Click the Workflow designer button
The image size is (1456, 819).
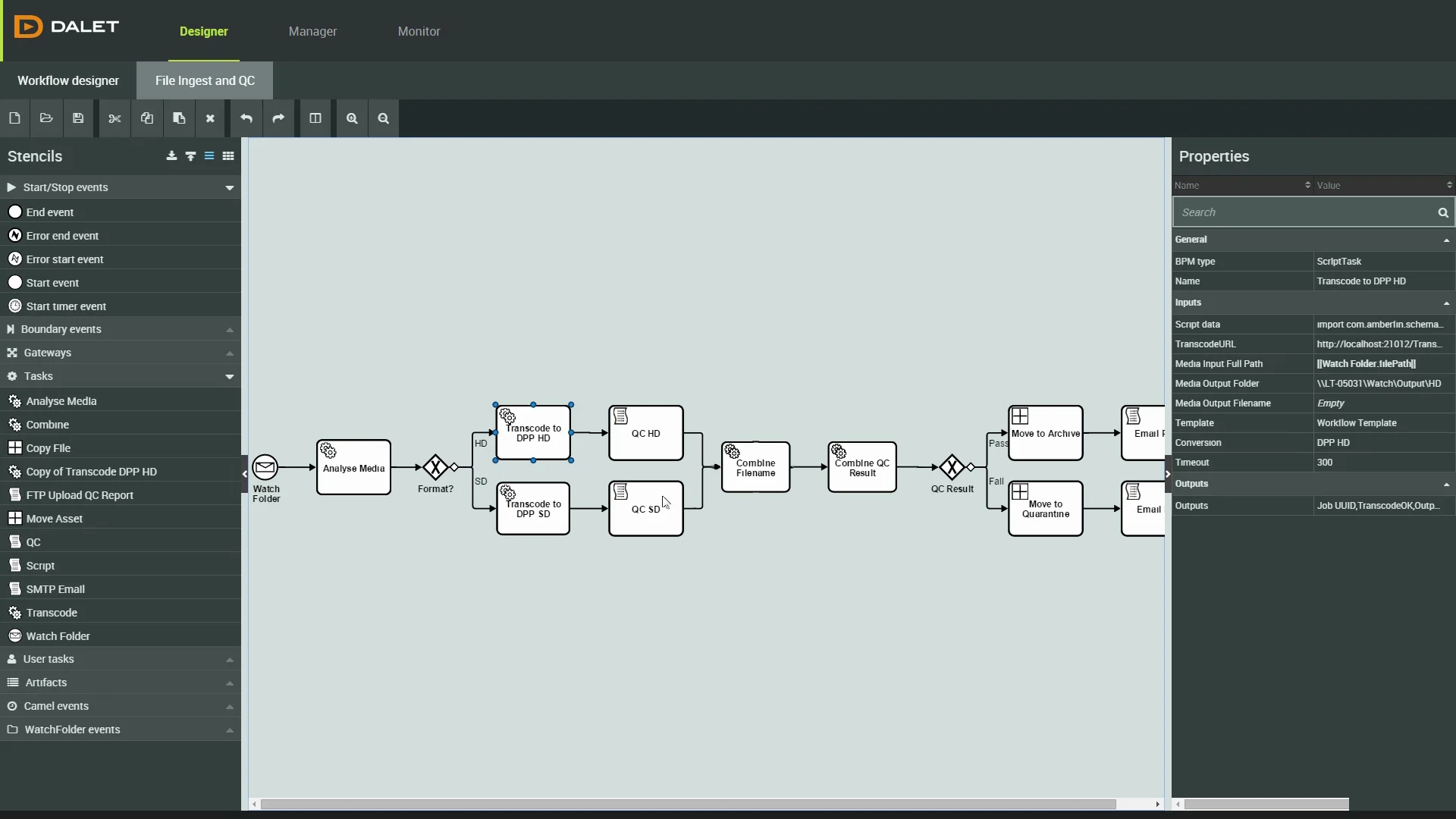pyautogui.click(x=67, y=80)
